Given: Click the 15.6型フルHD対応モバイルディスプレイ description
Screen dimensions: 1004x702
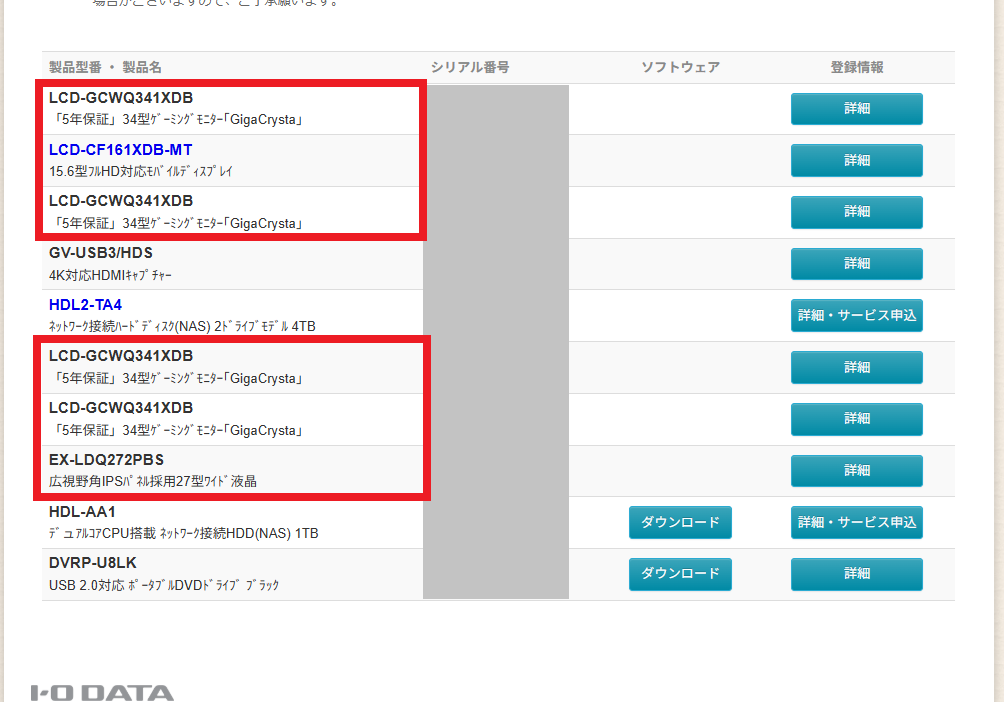Looking at the screenshot, I should pos(141,172).
